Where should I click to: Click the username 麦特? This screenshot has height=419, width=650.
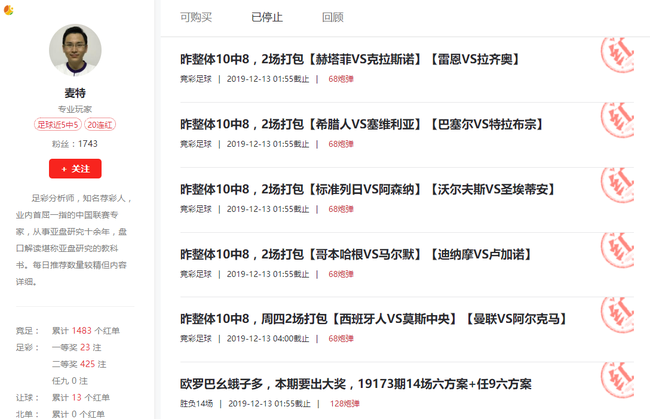(x=75, y=93)
